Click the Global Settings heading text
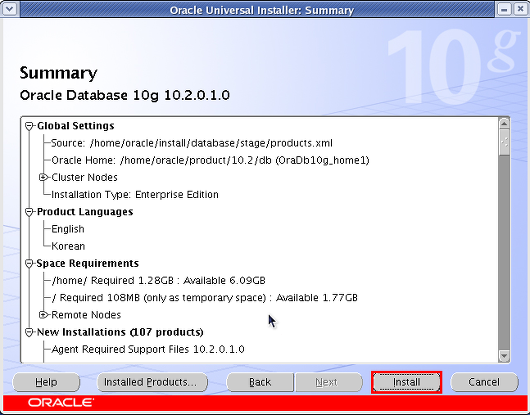 76,126
